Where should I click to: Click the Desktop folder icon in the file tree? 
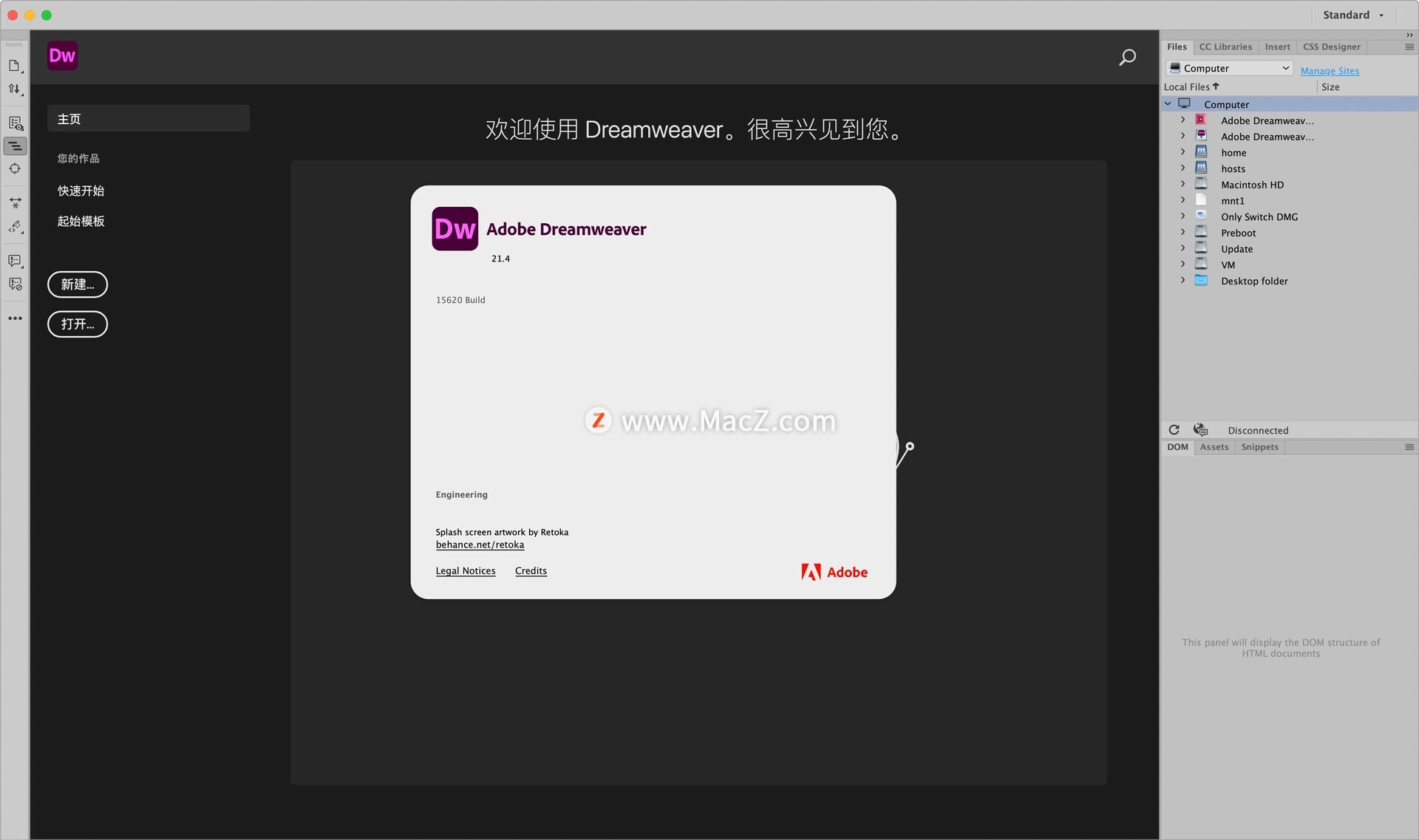tap(1201, 281)
